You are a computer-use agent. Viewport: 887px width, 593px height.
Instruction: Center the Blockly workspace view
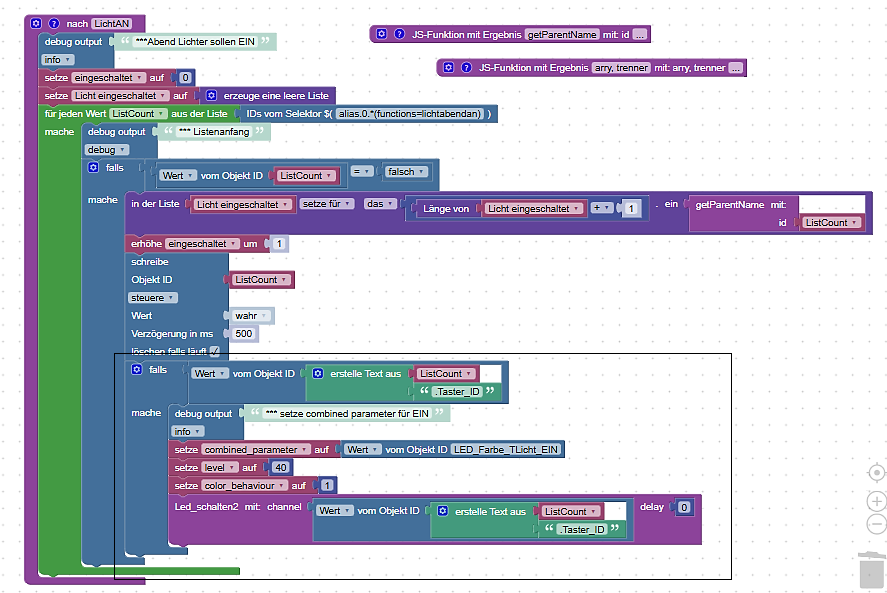pyautogui.click(x=876, y=472)
